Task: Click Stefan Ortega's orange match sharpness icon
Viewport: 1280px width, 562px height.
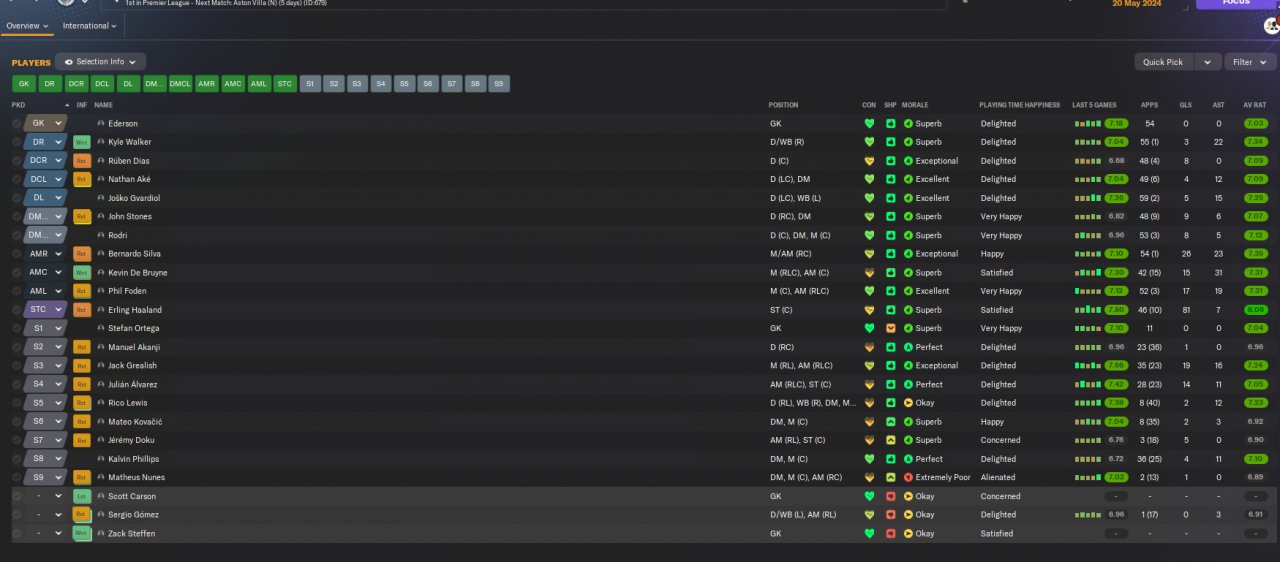Action: (x=890, y=328)
